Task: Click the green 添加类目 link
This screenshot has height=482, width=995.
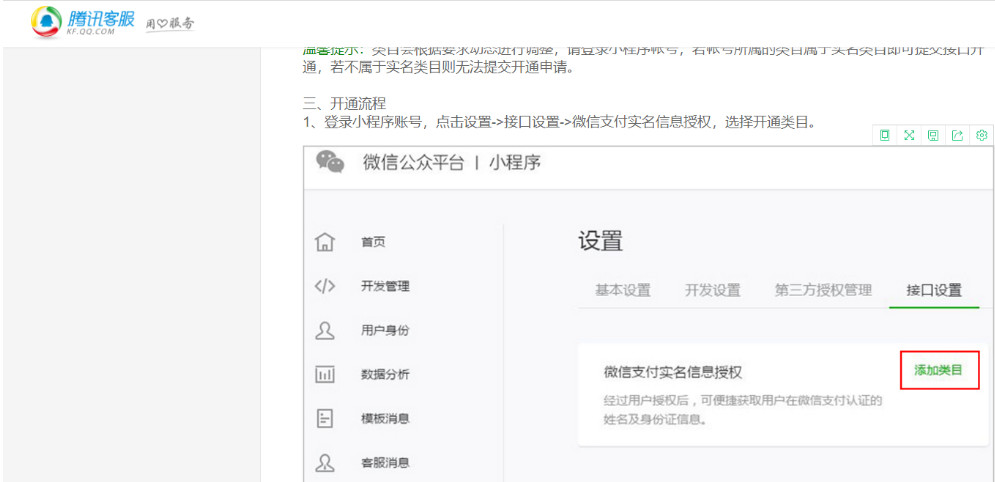Action: point(938,370)
